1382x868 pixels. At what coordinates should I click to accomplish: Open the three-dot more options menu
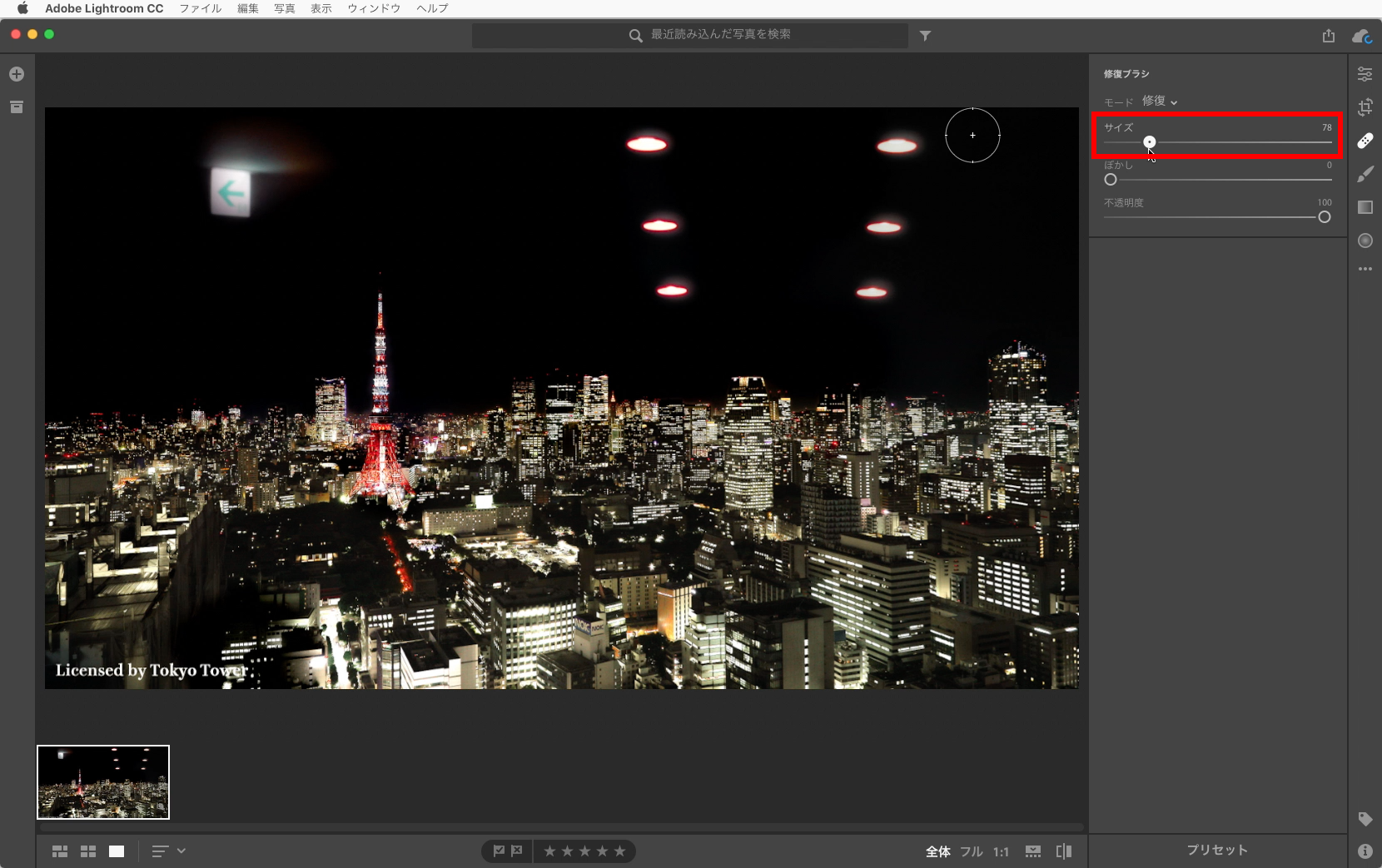pyautogui.click(x=1365, y=269)
